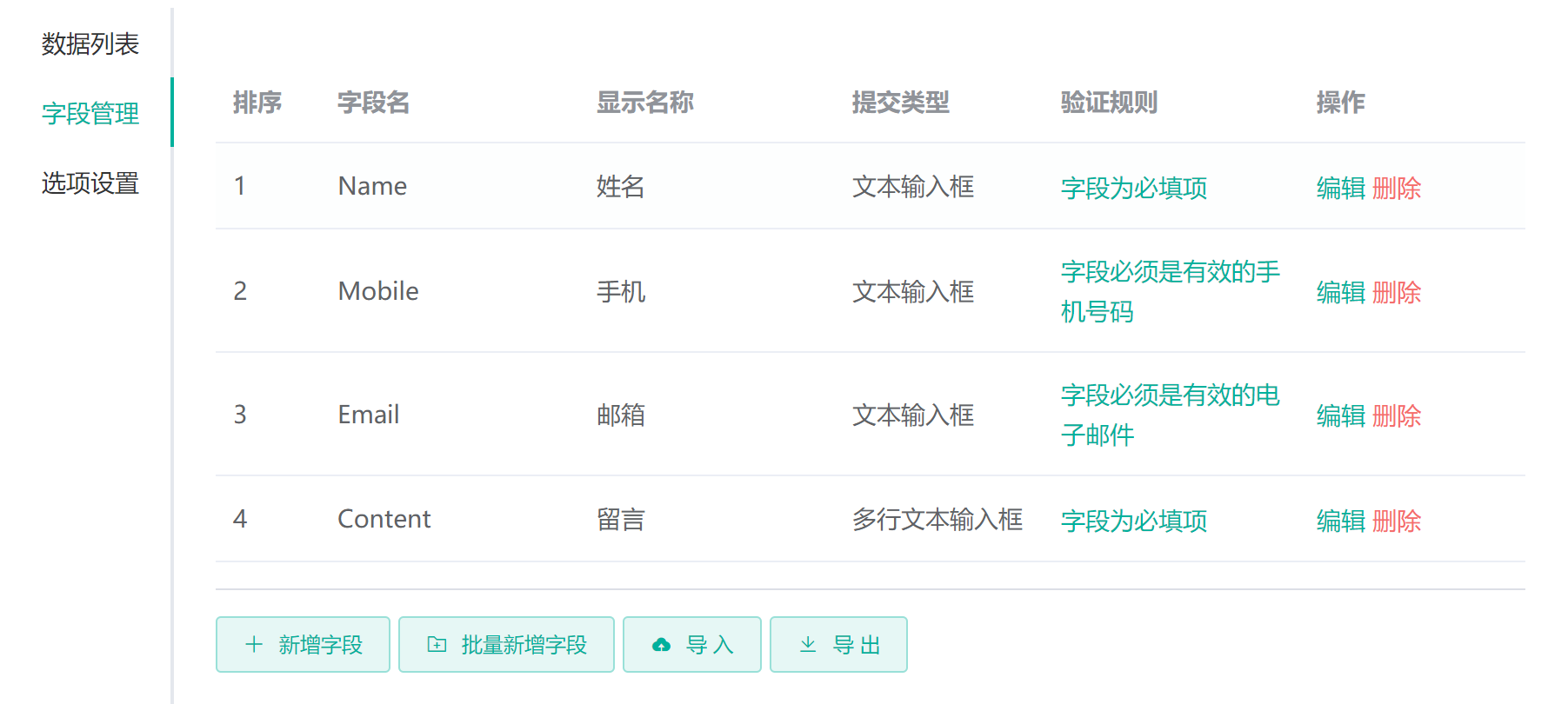
Task: Click the folder-plus icon for 批量新增字段
Action: pyautogui.click(x=437, y=644)
